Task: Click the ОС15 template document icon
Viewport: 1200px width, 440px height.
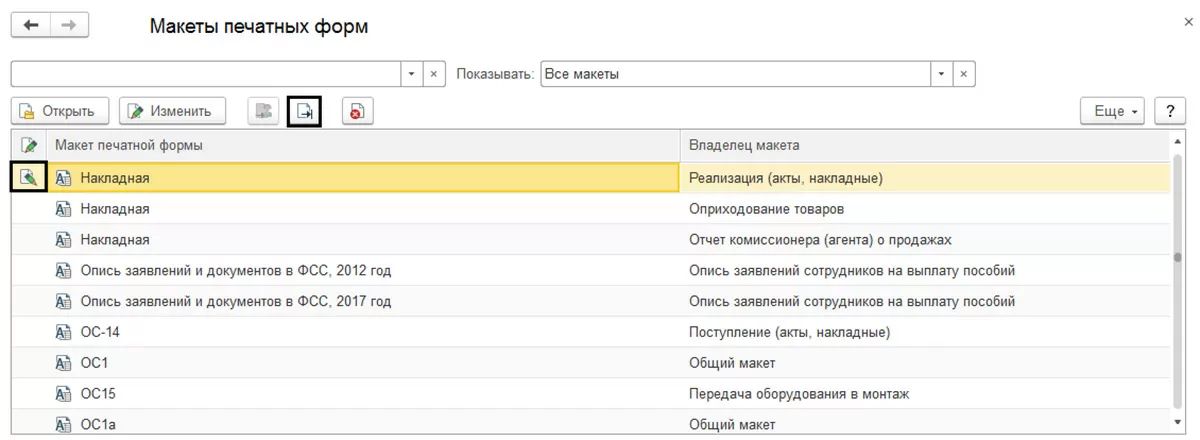Action: [63, 394]
